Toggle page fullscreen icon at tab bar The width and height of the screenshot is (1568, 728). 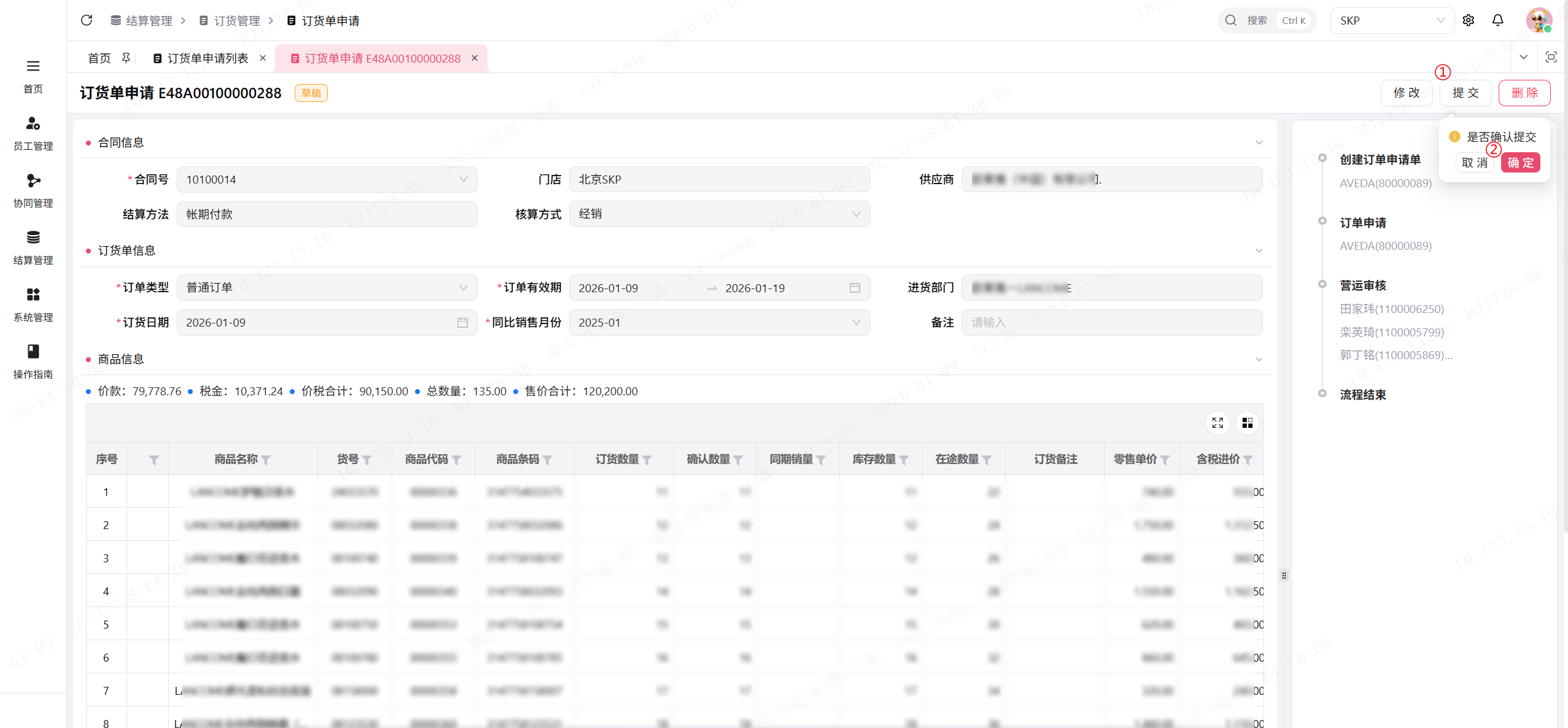[x=1551, y=57]
